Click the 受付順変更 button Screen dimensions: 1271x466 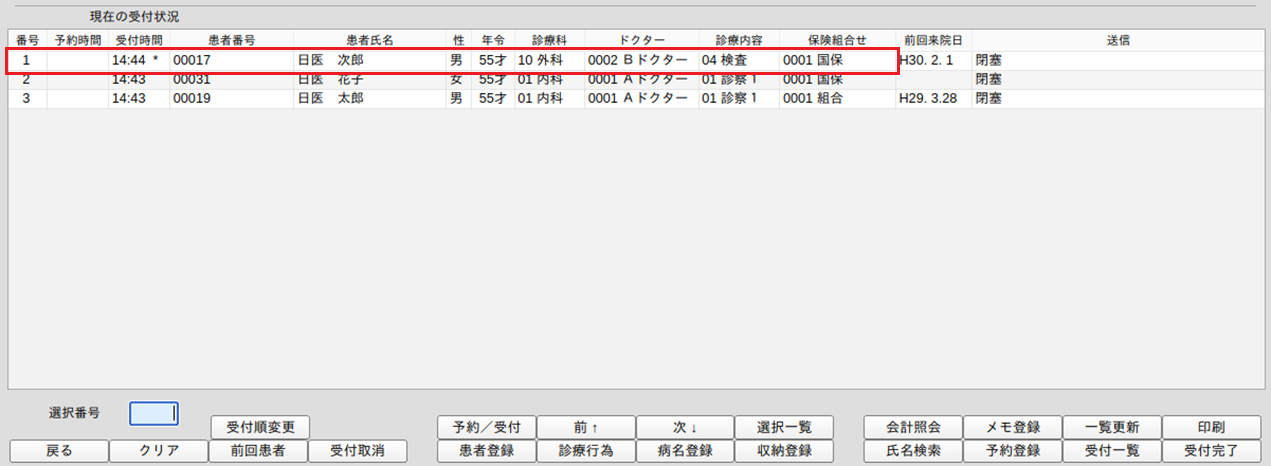[x=260, y=427]
